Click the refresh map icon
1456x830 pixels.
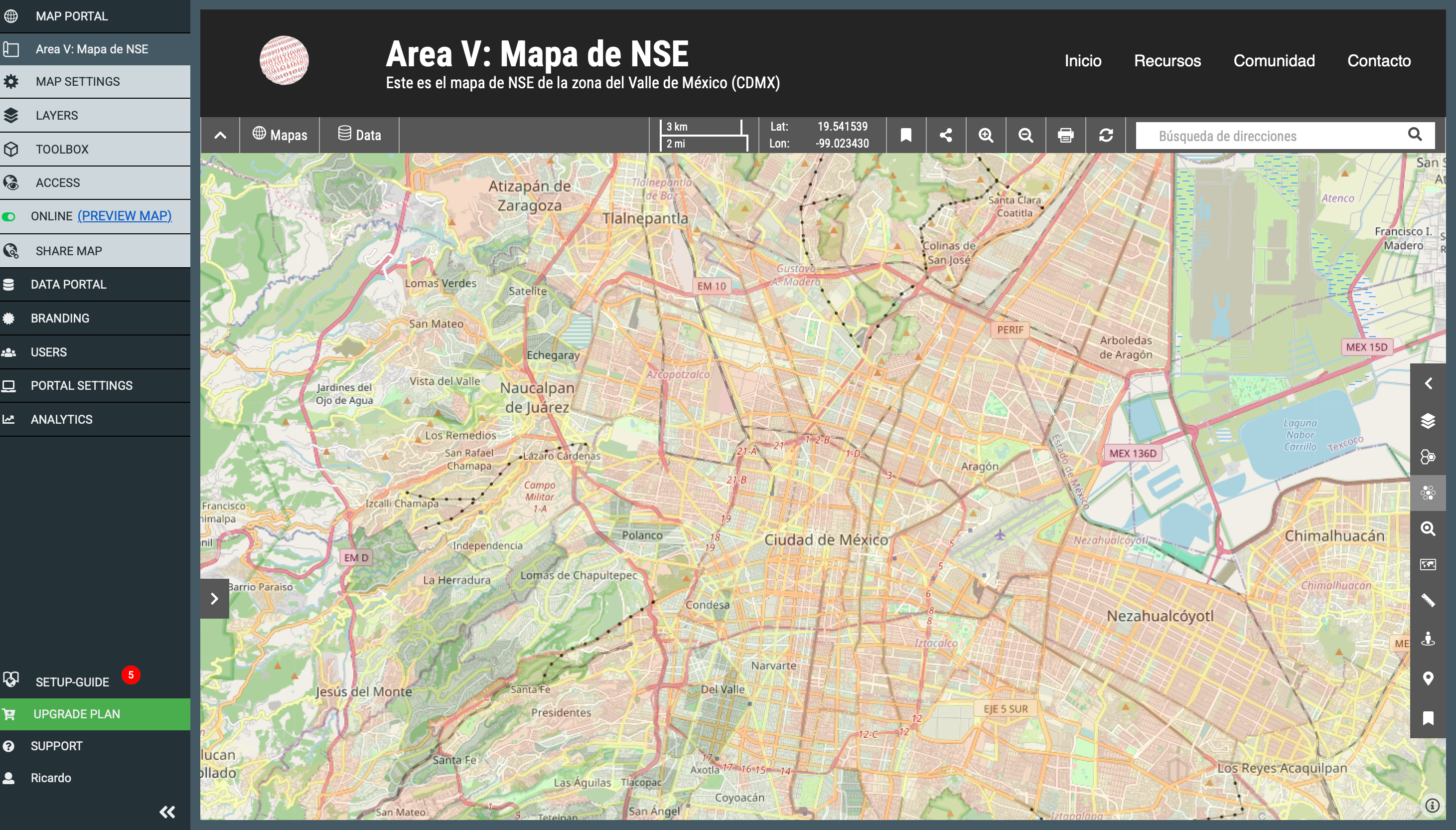tap(1106, 135)
